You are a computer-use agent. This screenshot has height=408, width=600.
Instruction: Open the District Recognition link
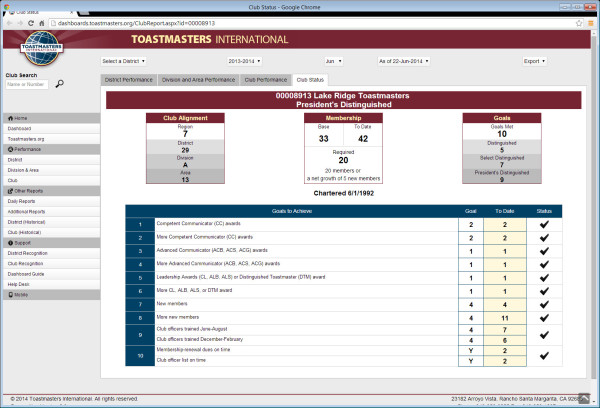point(52,253)
